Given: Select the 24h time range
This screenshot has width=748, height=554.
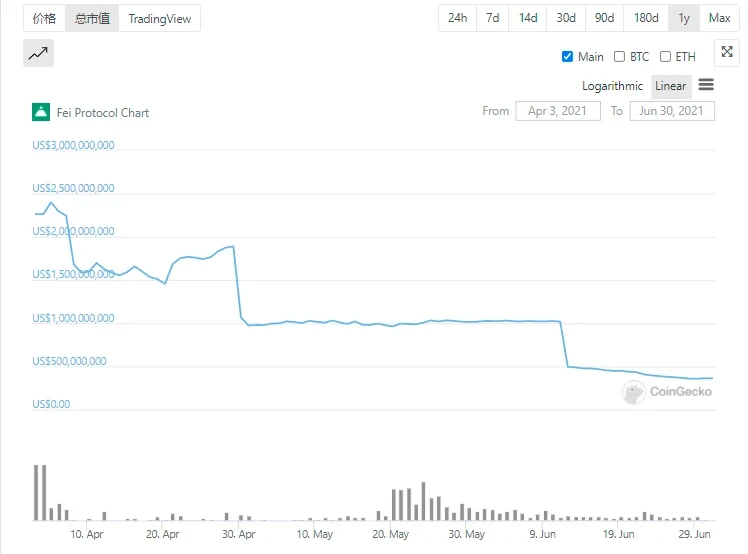Looking at the screenshot, I should pos(457,18).
